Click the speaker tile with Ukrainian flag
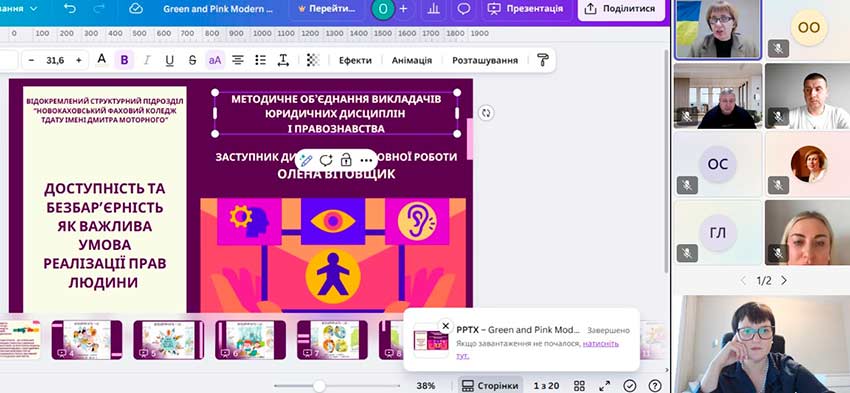Screen dimensions: 850x393 (x=718, y=29)
